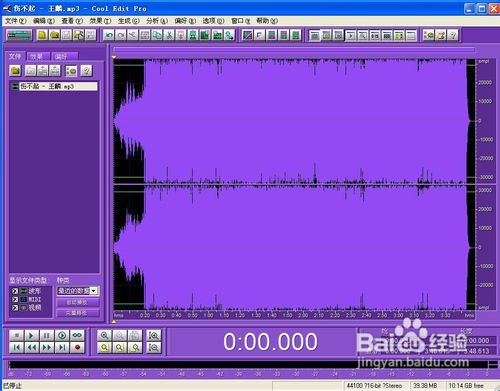The image size is (500, 391).
Task: Open the 分析 menu
Action: 157,21
